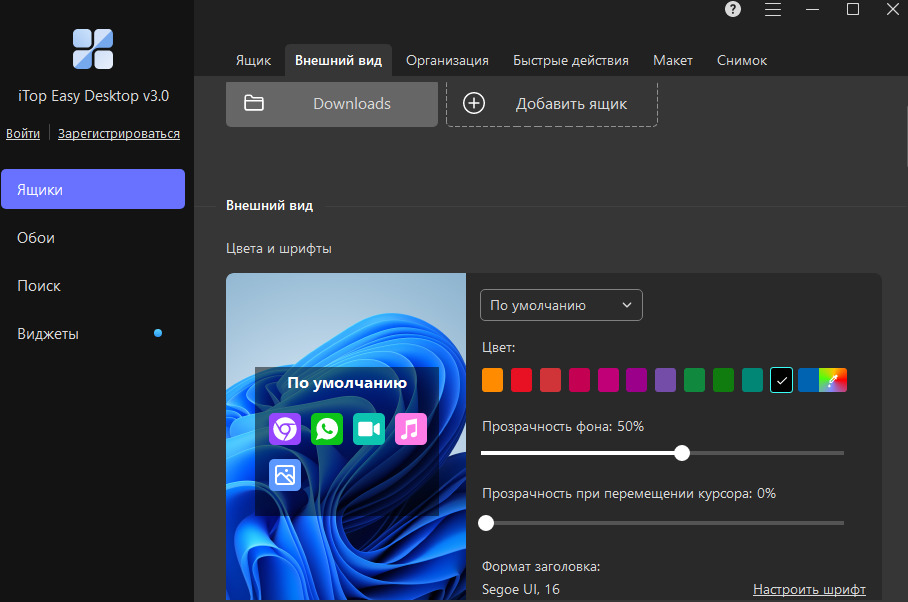Select the Downloads box button
Screen dimensions: 908x602
pos(332,104)
